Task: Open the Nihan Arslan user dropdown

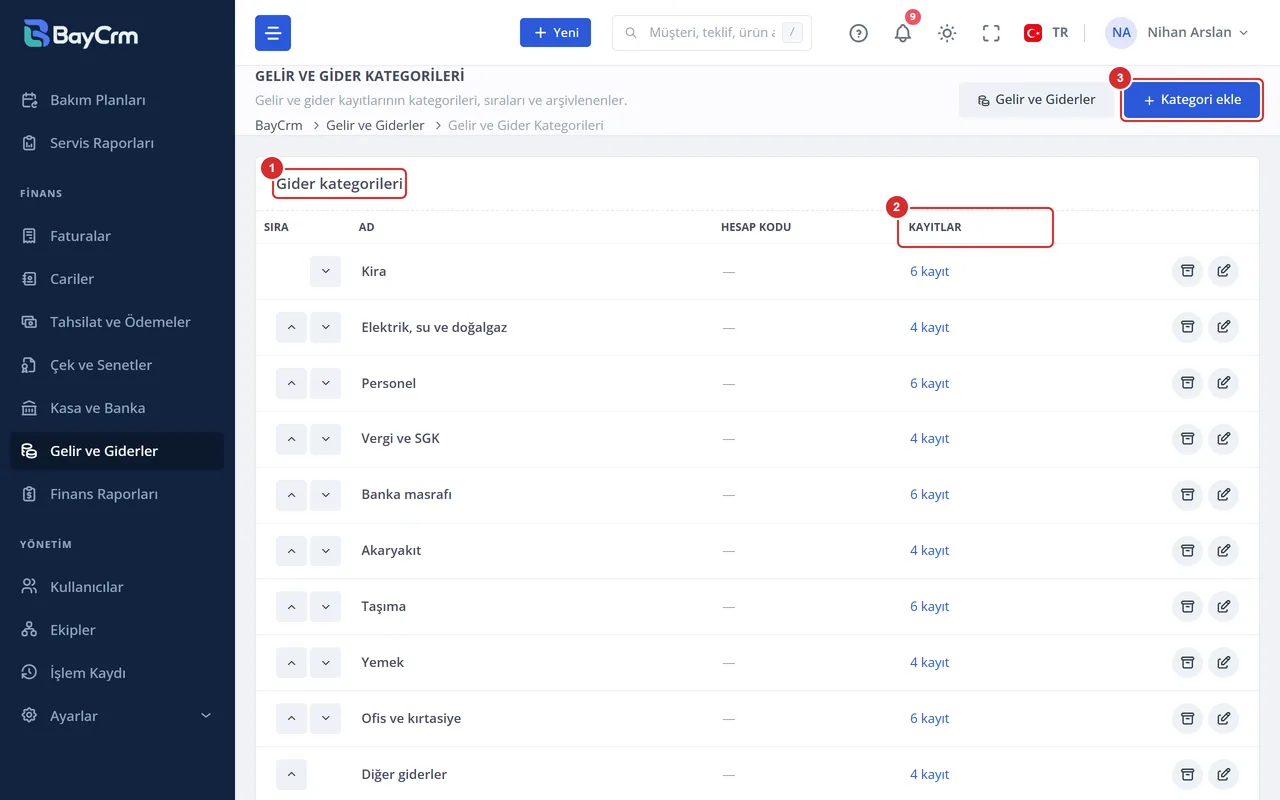Action: pos(1178,33)
